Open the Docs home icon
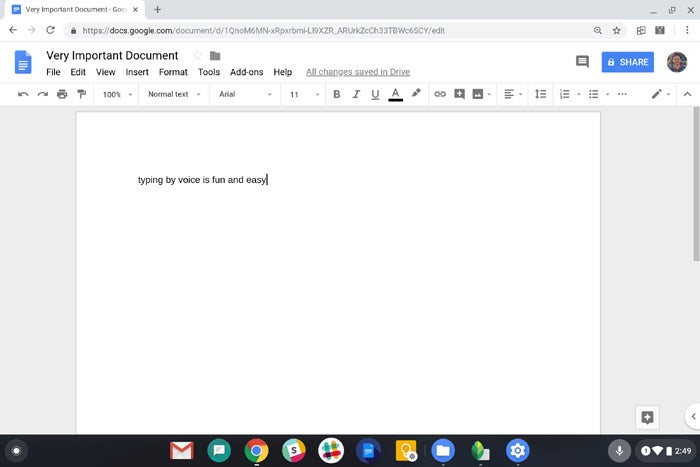 click(23, 62)
